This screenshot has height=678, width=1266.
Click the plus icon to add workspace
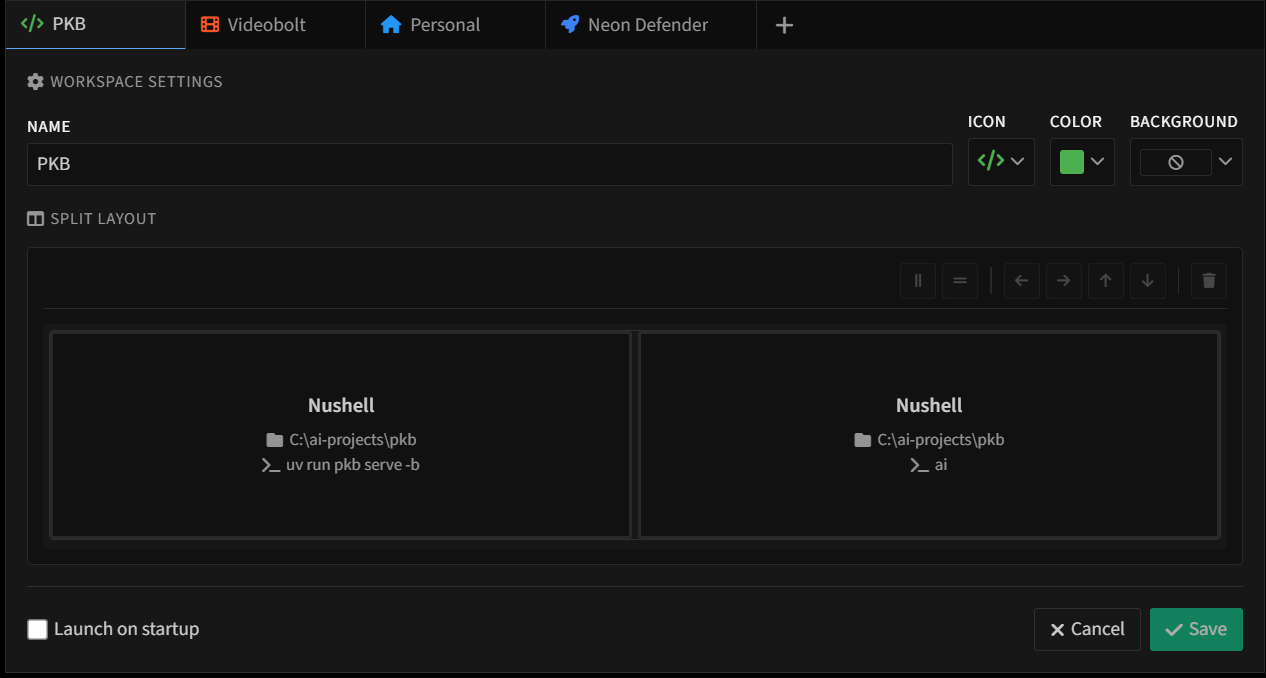pos(784,25)
